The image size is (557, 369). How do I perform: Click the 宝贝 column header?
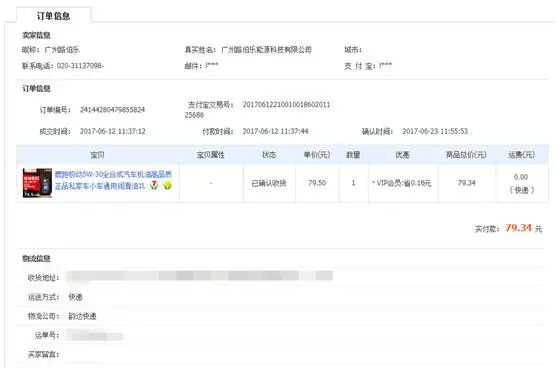click(97, 155)
